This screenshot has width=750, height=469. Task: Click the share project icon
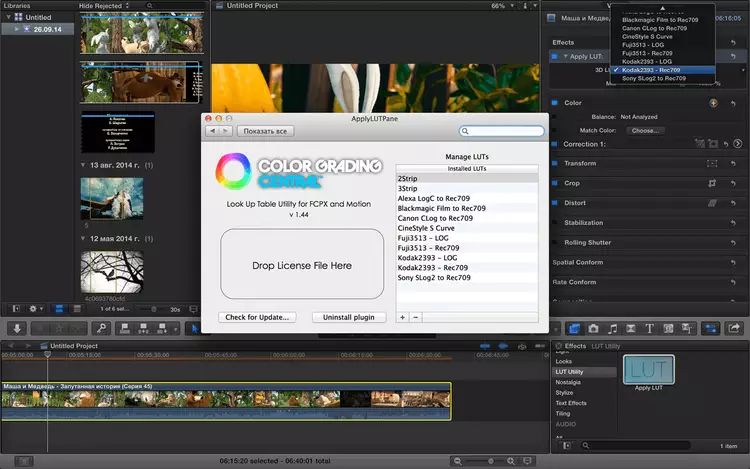(734, 328)
